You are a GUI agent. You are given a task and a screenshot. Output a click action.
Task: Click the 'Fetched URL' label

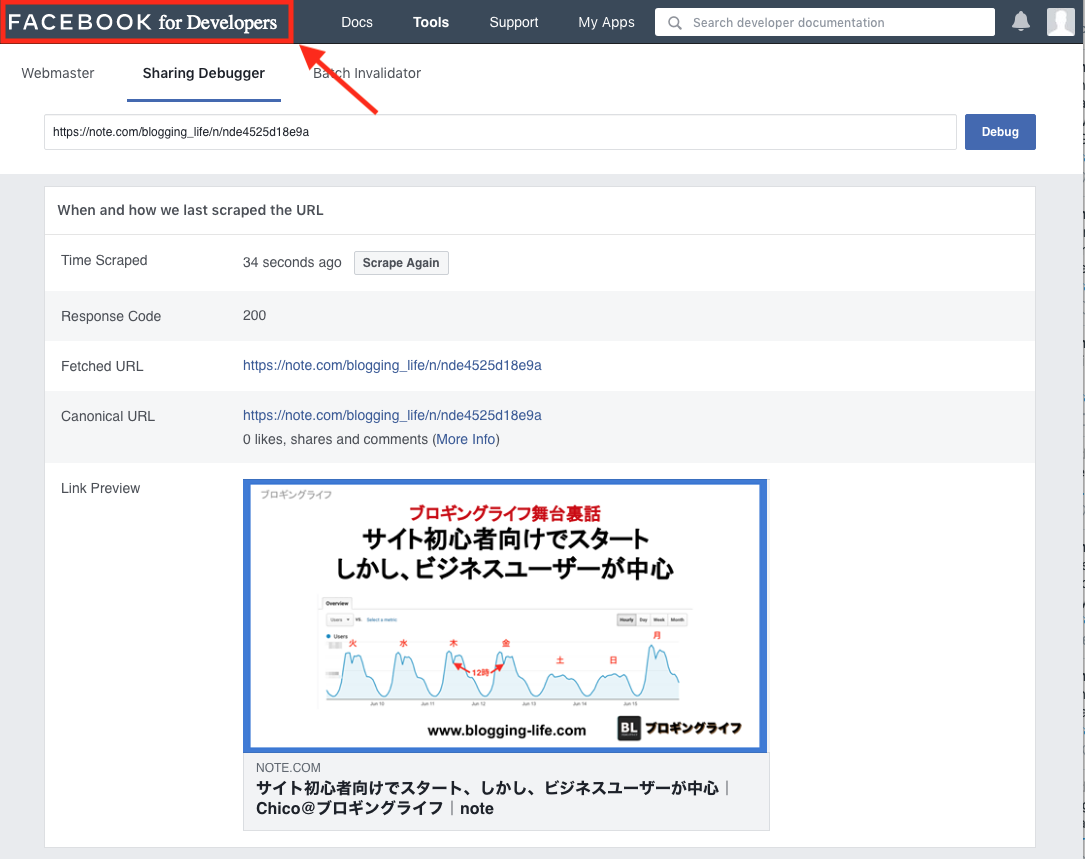102,366
